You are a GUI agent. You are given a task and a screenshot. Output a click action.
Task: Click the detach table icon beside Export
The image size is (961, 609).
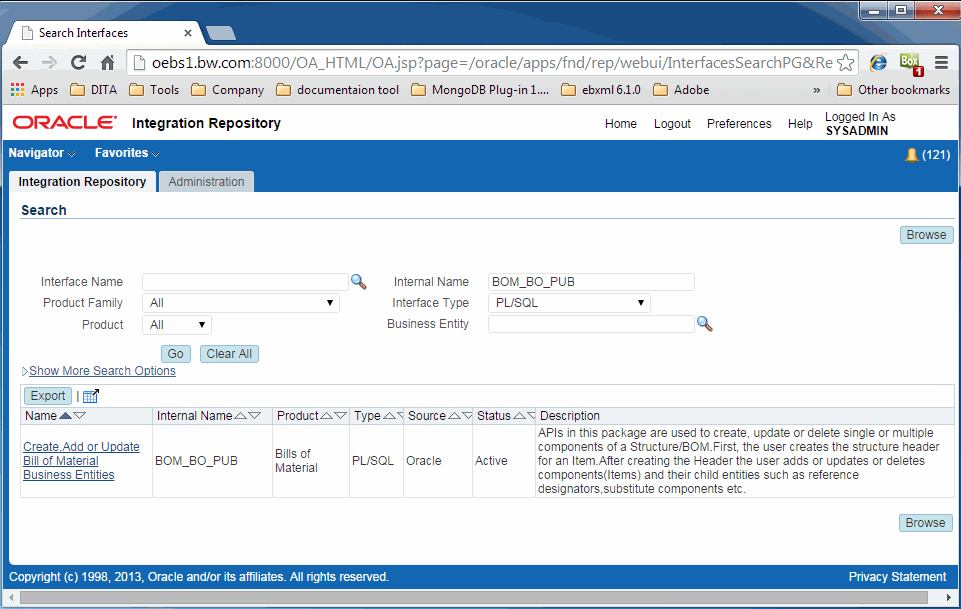(91, 396)
